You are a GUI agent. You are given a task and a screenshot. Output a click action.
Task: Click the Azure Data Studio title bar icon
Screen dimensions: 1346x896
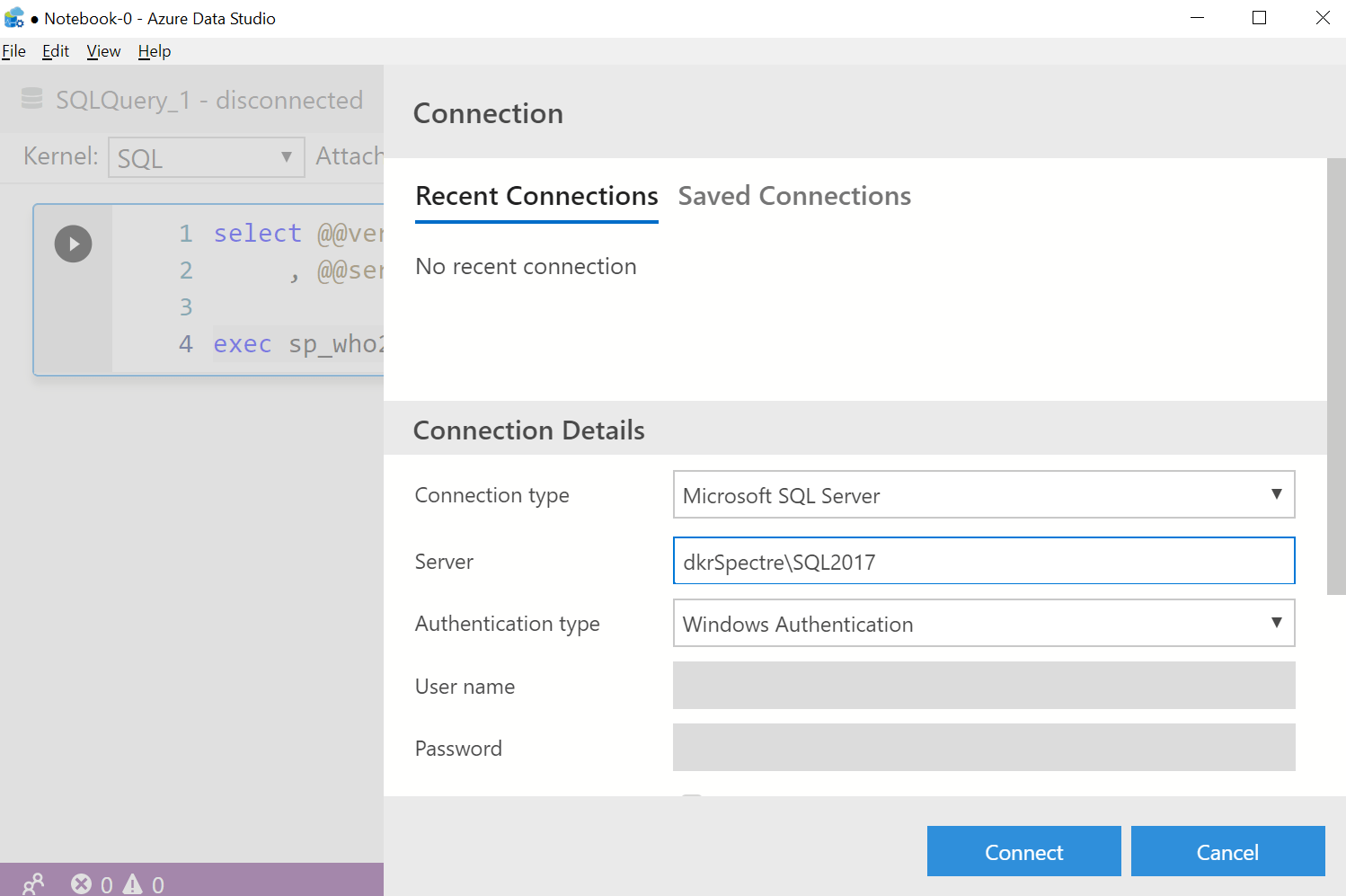point(13,18)
